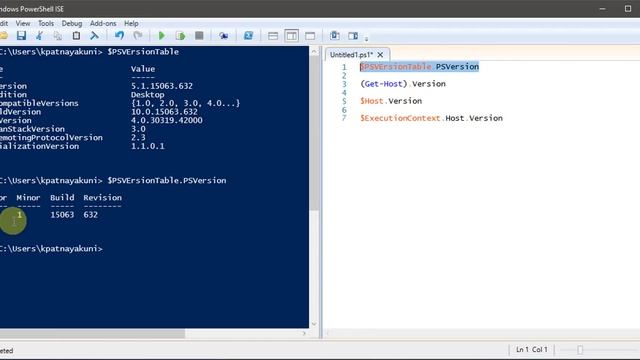Image resolution: width=640 pixels, height=360 pixels.
Task: Expand toolbar overflow options arrow
Action: tap(366, 39)
